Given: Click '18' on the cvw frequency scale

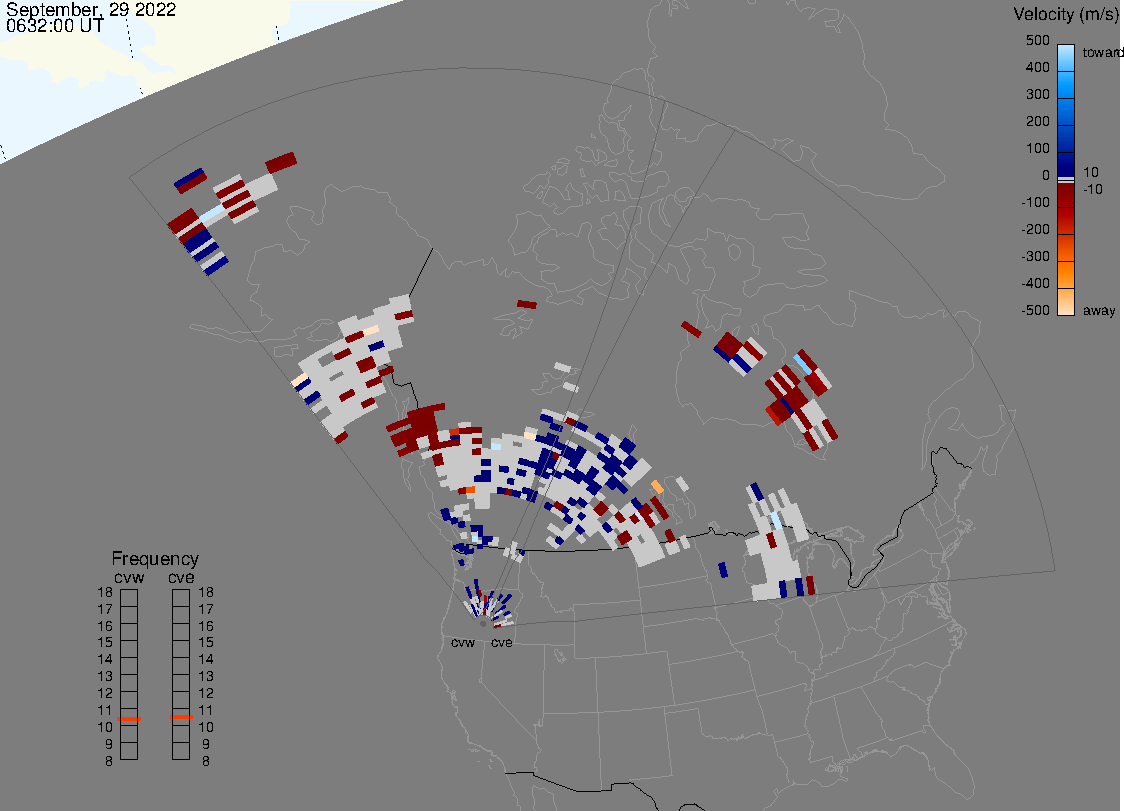Looking at the screenshot, I should (105, 592).
